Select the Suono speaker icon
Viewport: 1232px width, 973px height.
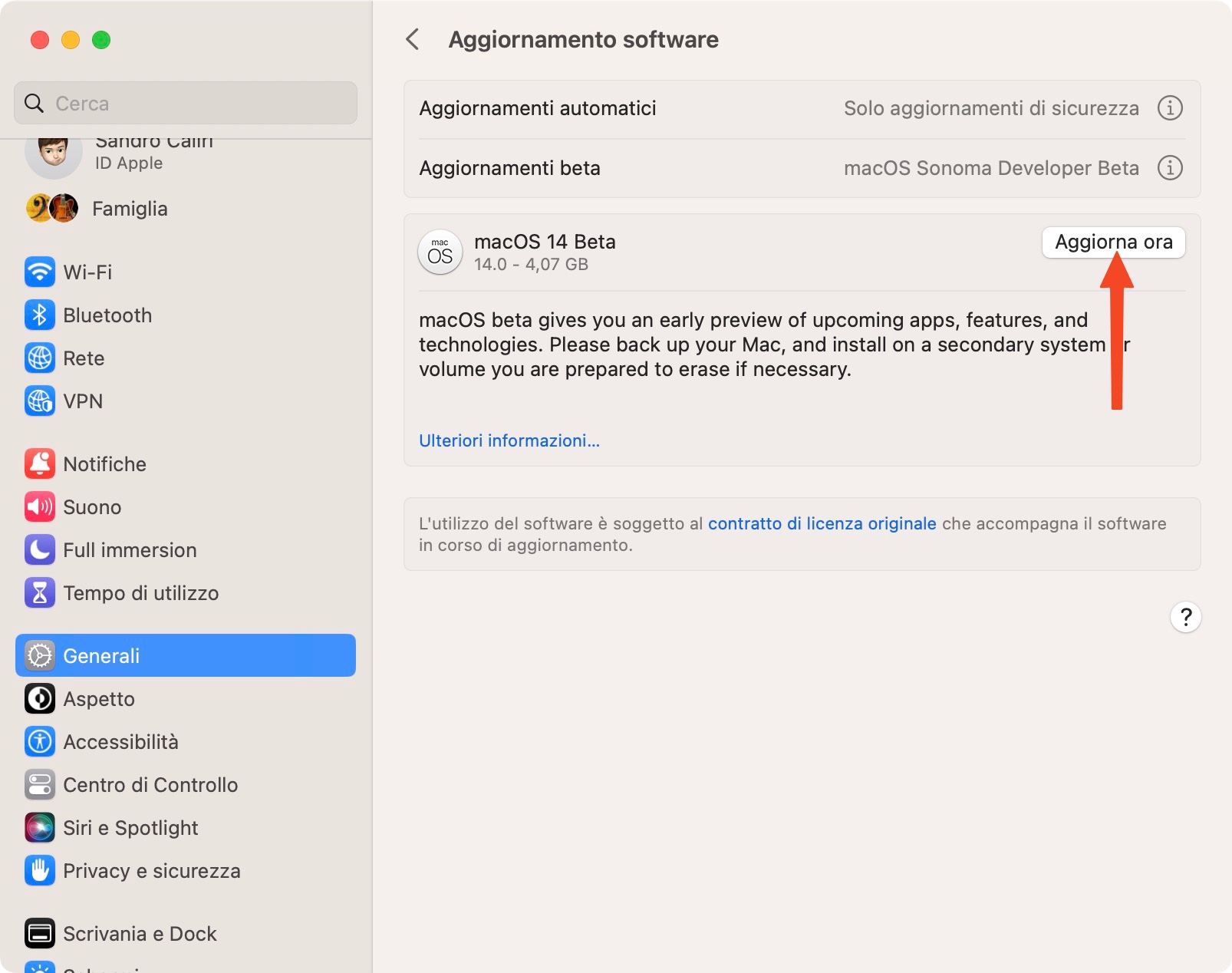click(x=40, y=506)
